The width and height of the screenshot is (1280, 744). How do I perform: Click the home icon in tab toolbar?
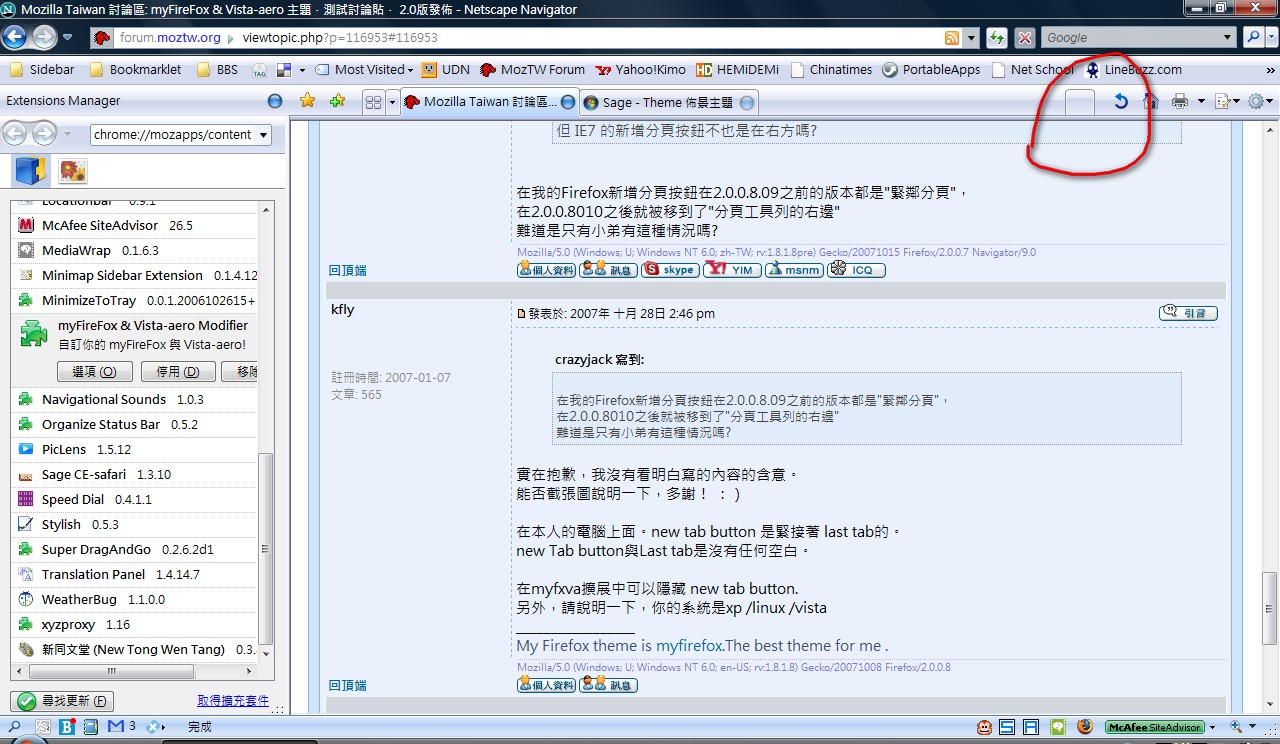point(1151,101)
